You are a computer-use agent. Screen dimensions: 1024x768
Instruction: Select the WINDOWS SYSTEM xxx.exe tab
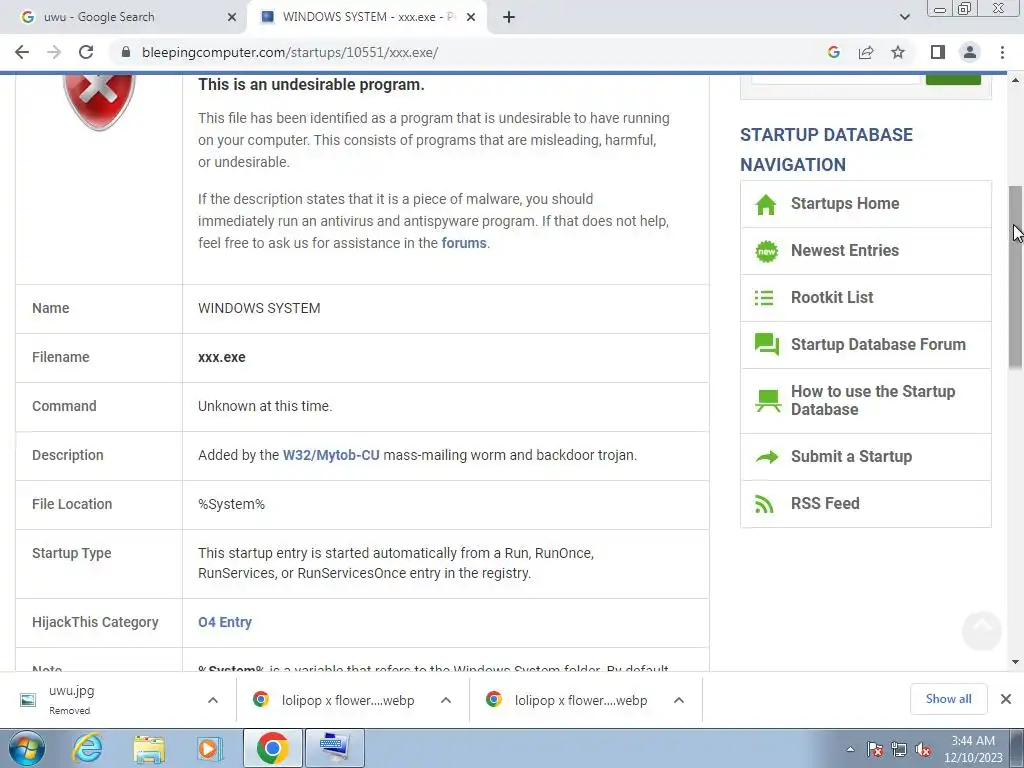point(367,17)
